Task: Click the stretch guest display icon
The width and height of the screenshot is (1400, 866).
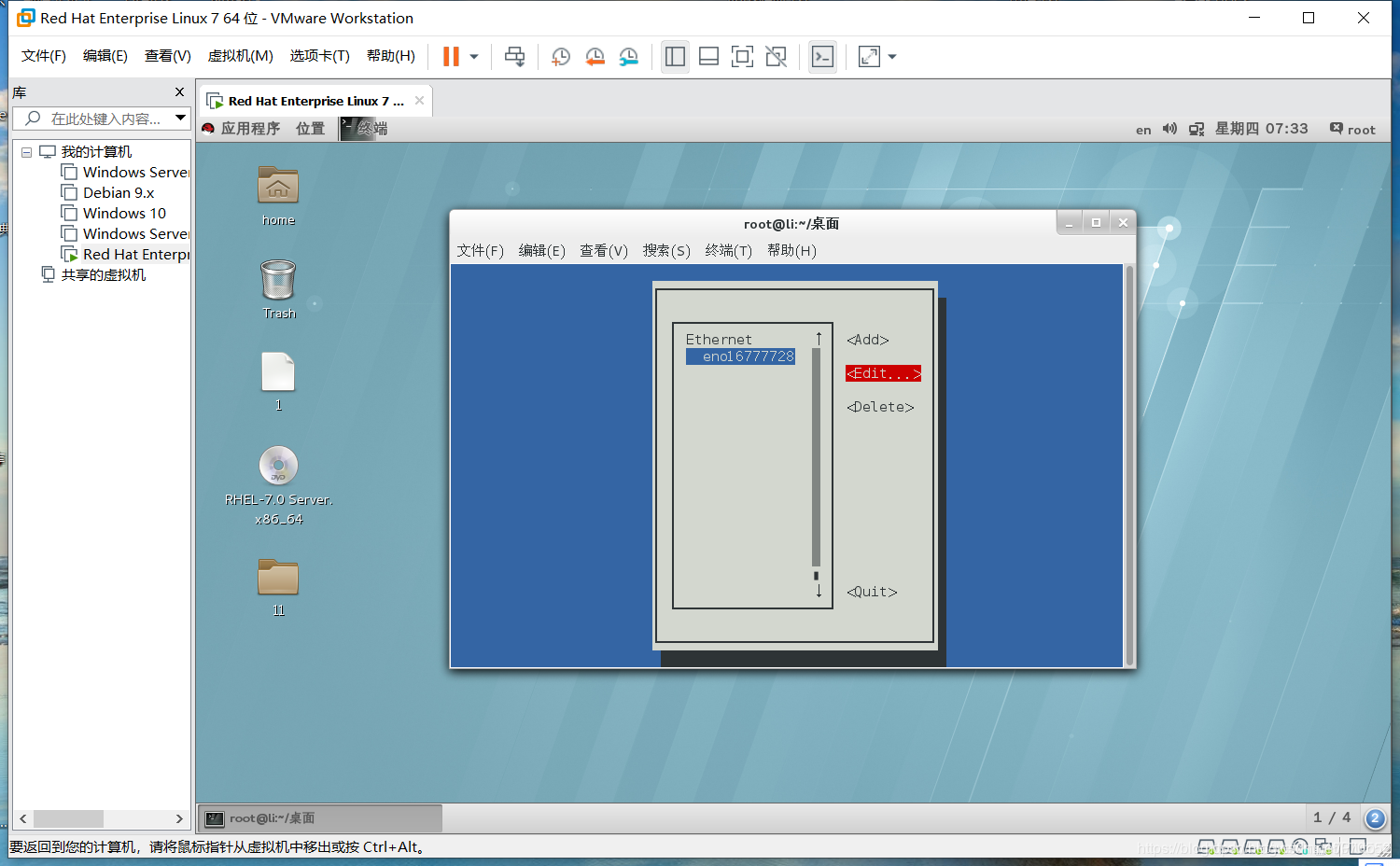Action: click(x=869, y=57)
